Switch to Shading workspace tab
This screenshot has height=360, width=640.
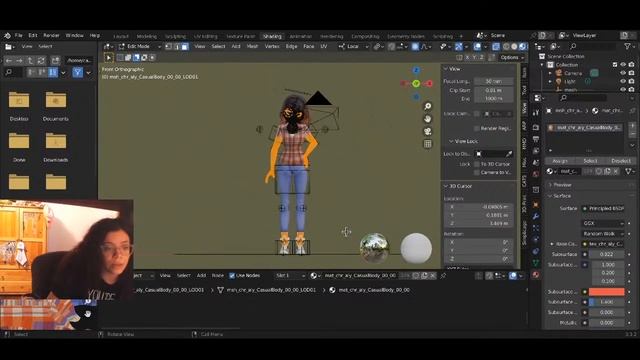[272, 36]
